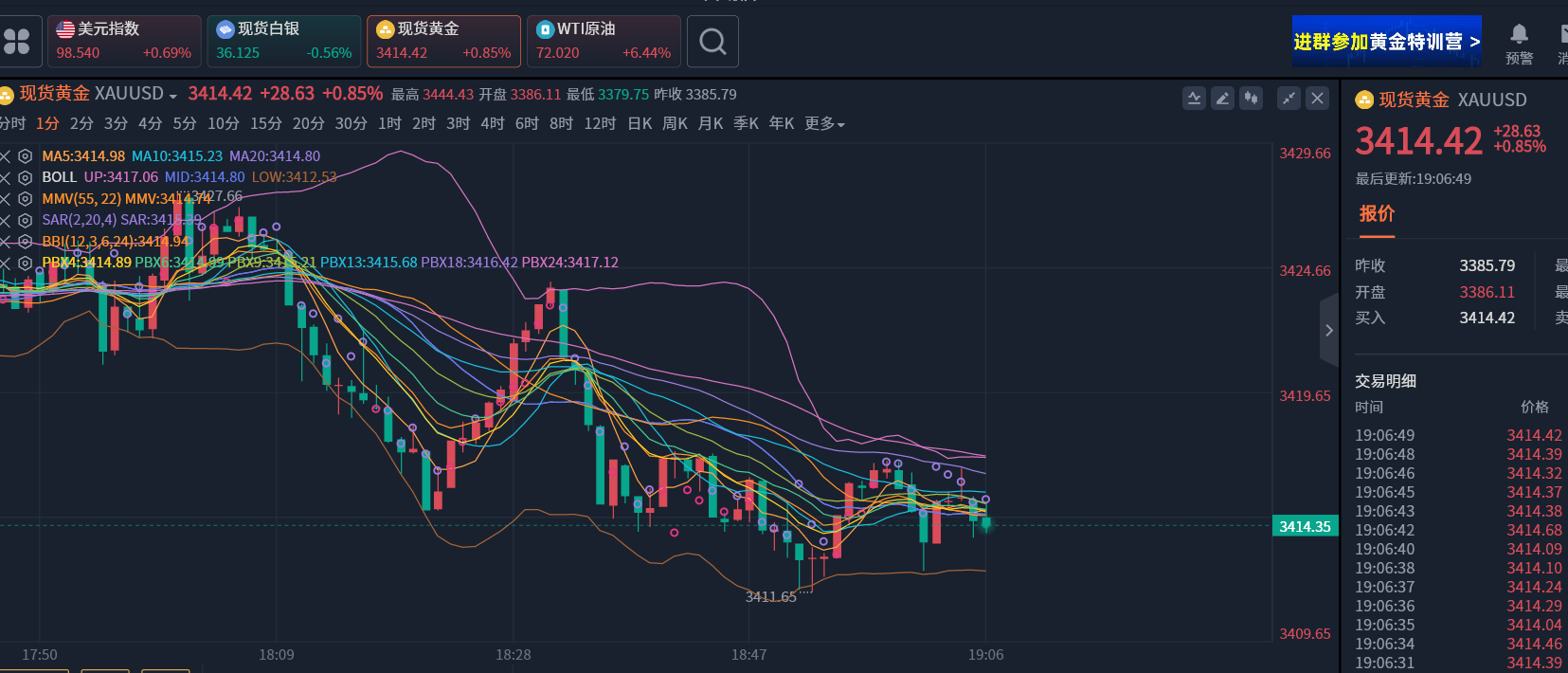Select the 3分 timeframe

click(116, 124)
